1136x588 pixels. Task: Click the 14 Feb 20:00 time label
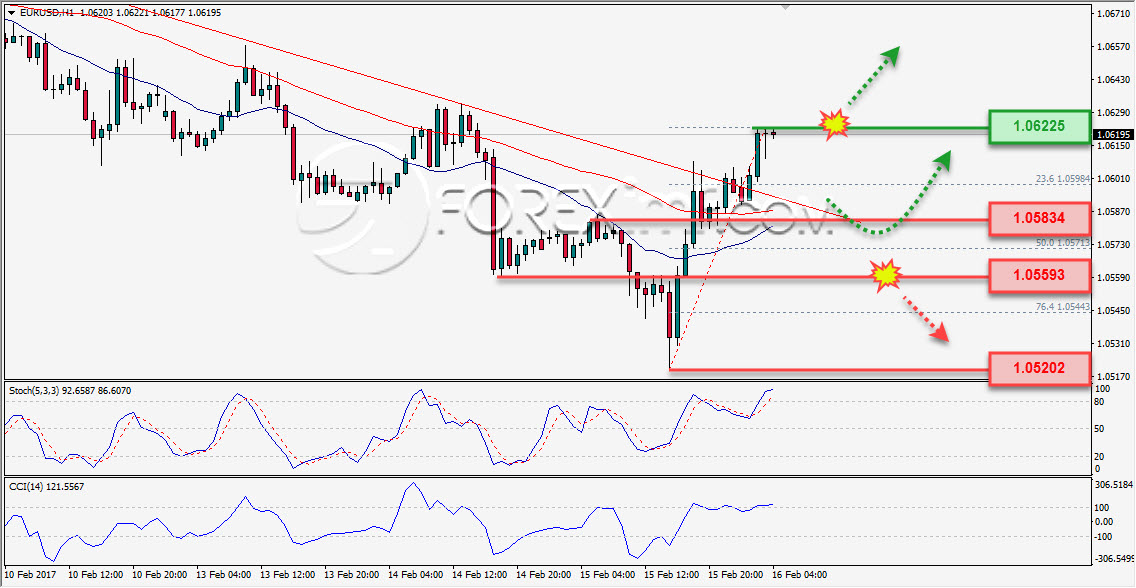[x=543, y=574]
